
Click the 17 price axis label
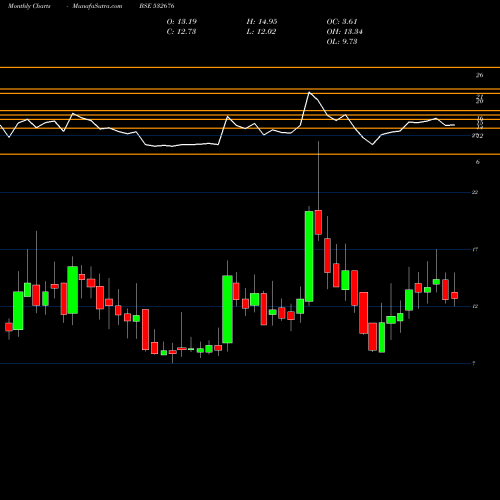click(x=475, y=249)
